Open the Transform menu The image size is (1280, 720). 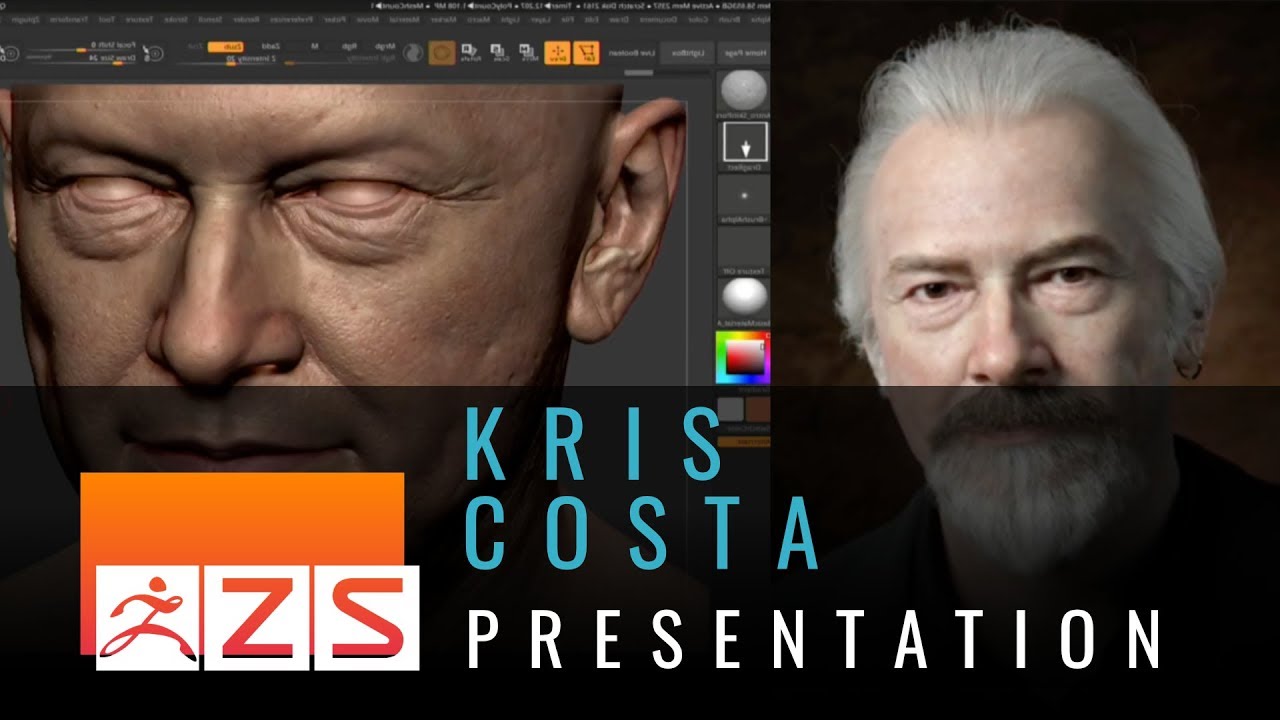click(69, 20)
